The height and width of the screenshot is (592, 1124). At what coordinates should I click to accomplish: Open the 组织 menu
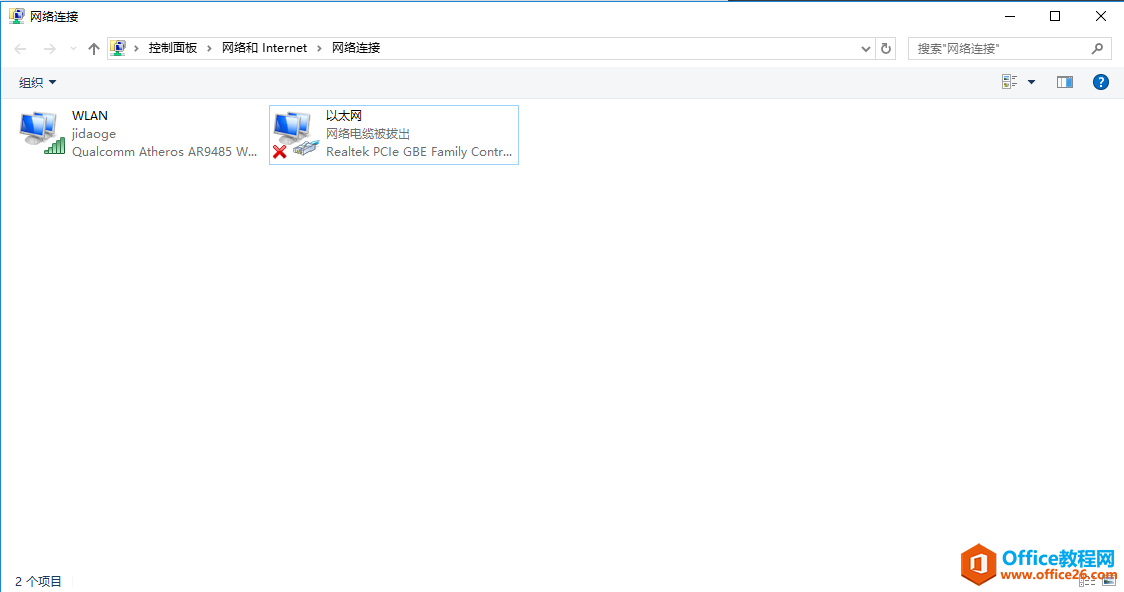(x=37, y=82)
